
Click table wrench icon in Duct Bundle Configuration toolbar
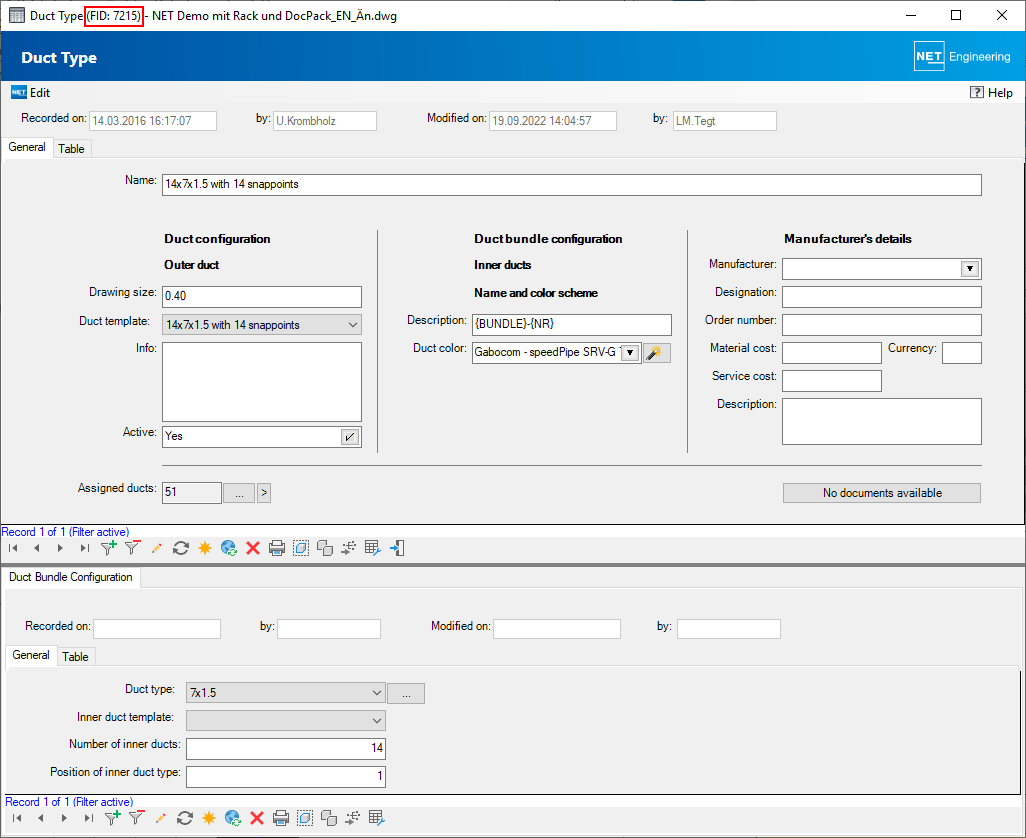click(377, 818)
